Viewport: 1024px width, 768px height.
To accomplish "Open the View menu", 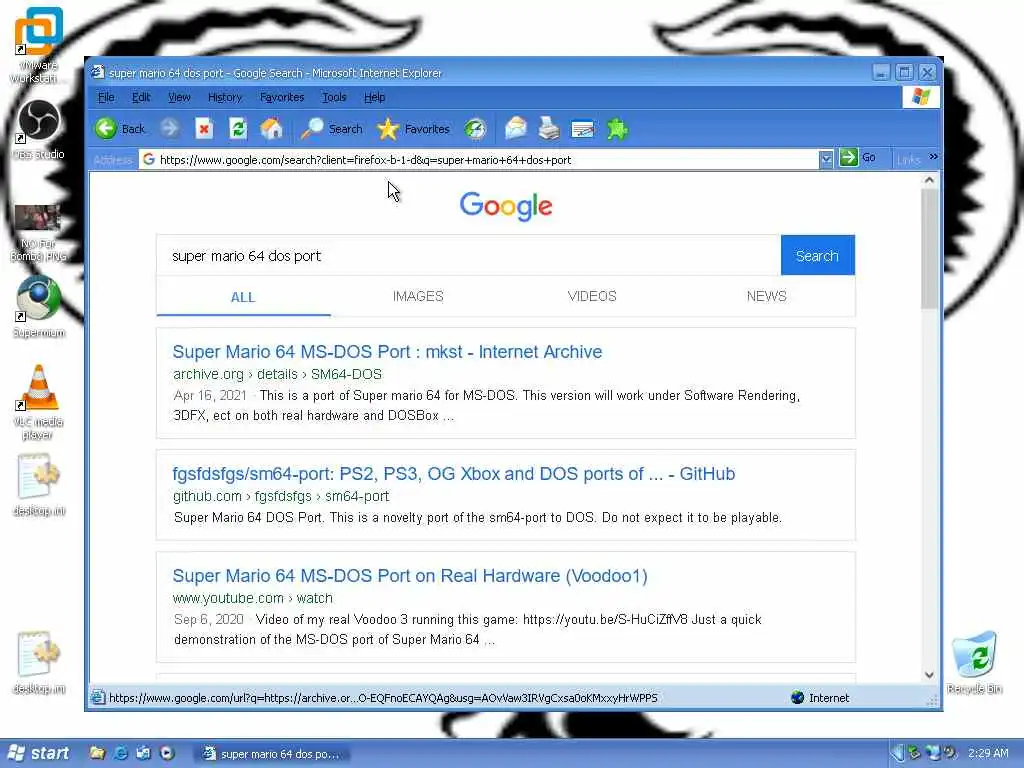I will [x=179, y=97].
